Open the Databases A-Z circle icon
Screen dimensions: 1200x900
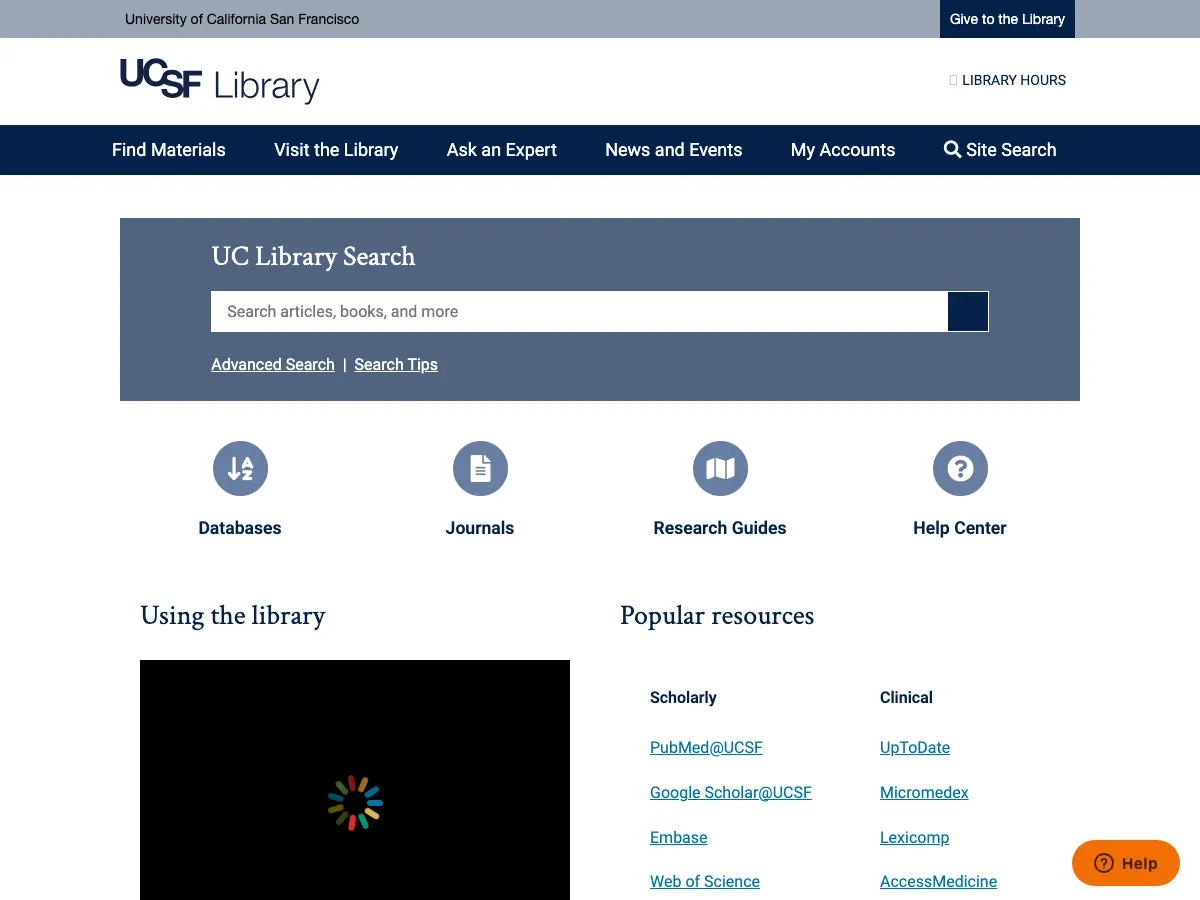240,468
